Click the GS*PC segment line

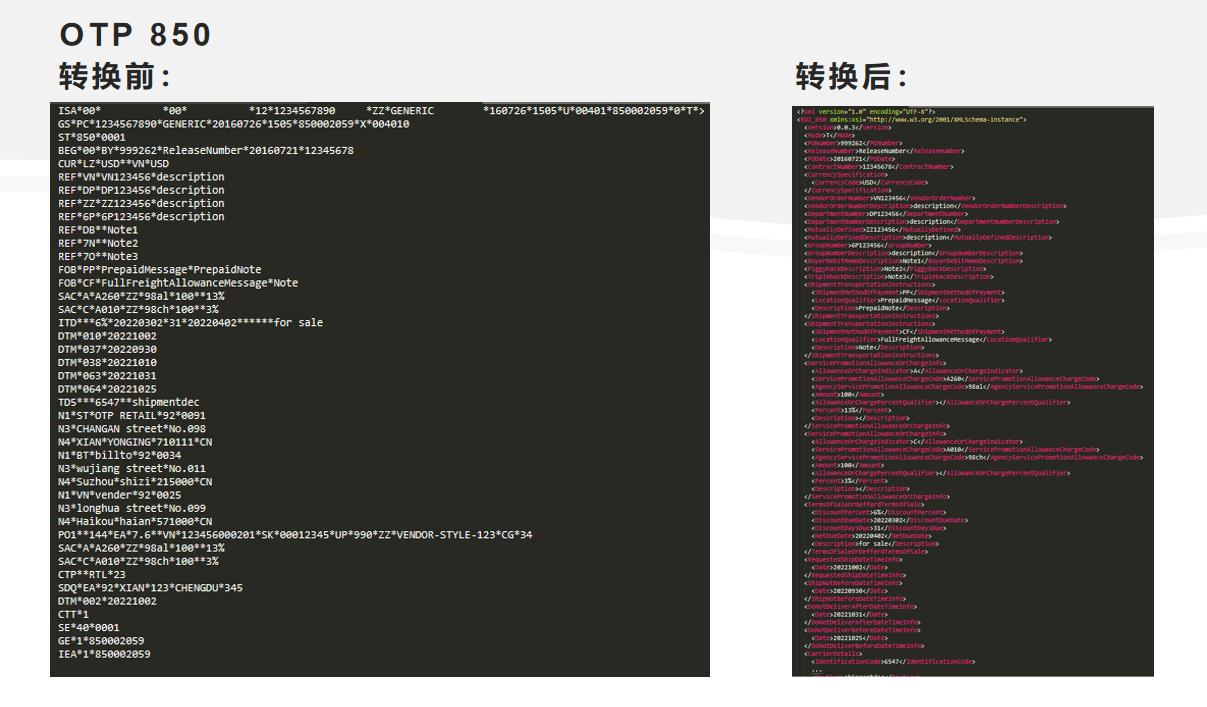coord(233,124)
